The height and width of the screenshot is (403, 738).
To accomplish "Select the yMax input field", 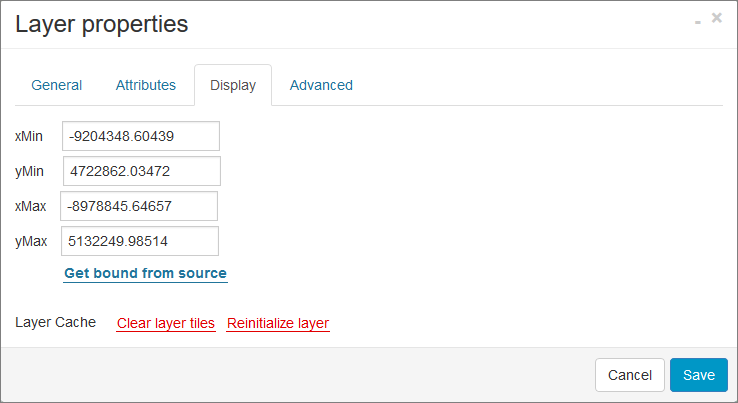I will click(140, 241).
